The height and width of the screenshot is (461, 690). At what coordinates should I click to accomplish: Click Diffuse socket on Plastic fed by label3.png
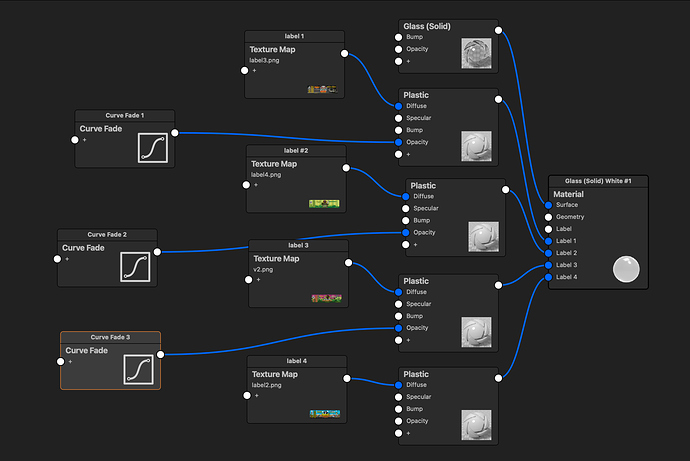(399, 106)
